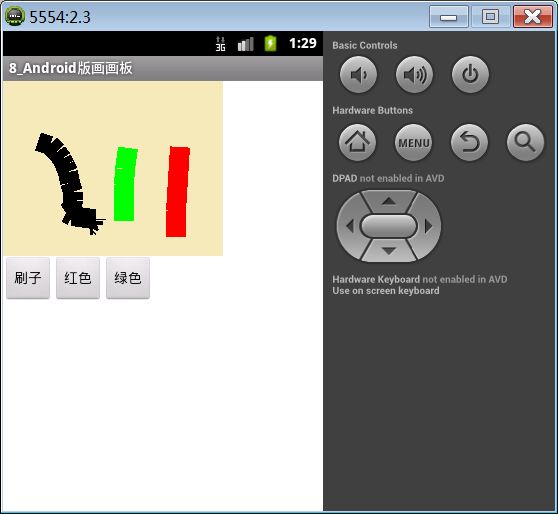558x514 pixels.
Task: Click the DPAD center button
Action: [x=389, y=226]
